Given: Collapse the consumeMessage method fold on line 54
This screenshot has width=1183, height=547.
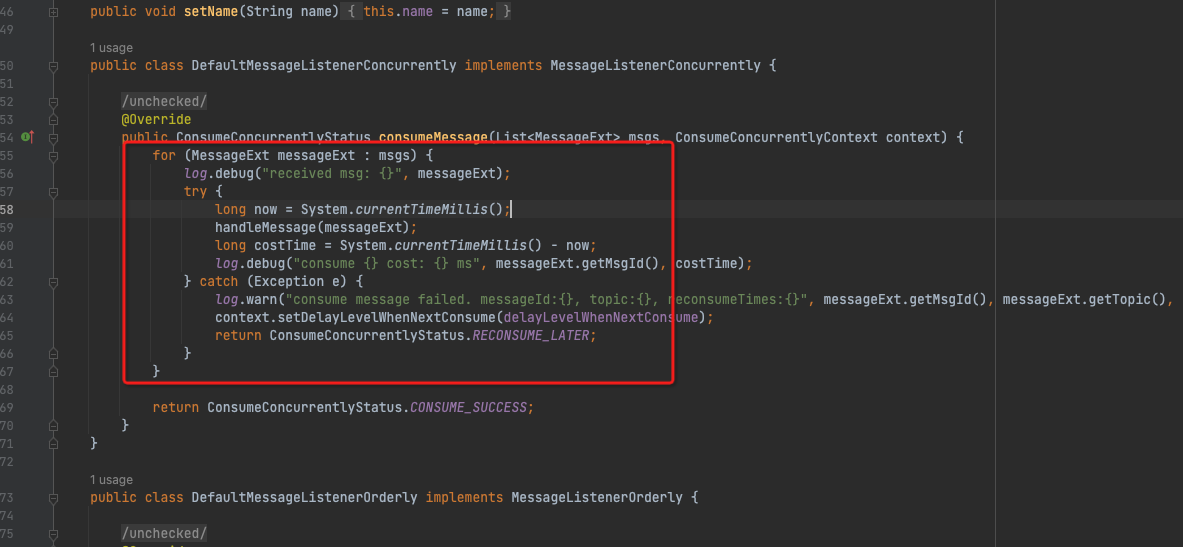Looking at the screenshot, I should [53, 137].
